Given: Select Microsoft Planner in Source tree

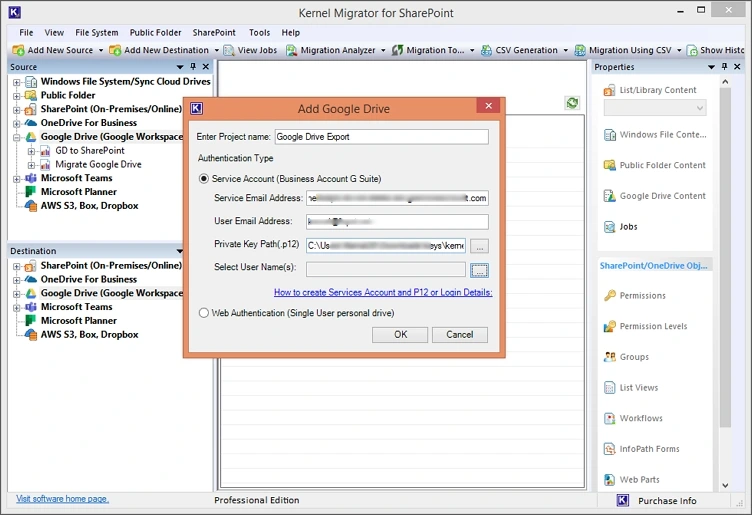Looking at the screenshot, I should tap(79, 192).
